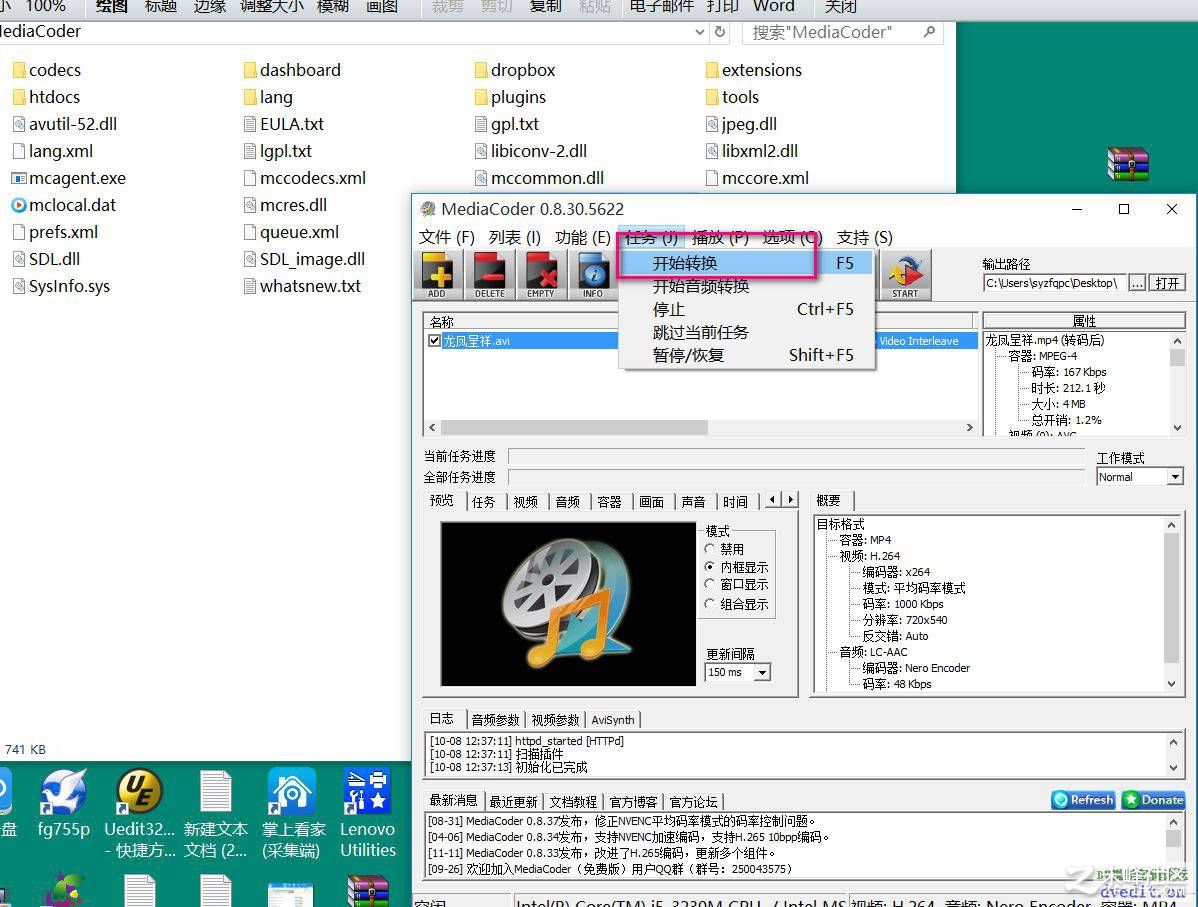
Task: Open the 列表 (I) menu
Action: pyautogui.click(x=515, y=238)
